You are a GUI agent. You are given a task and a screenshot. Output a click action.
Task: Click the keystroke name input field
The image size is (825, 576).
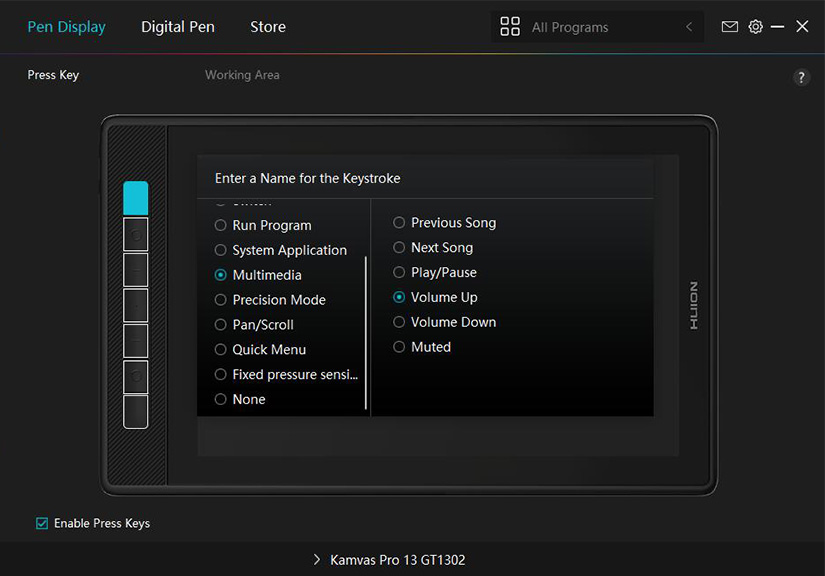tap(425, 178)
